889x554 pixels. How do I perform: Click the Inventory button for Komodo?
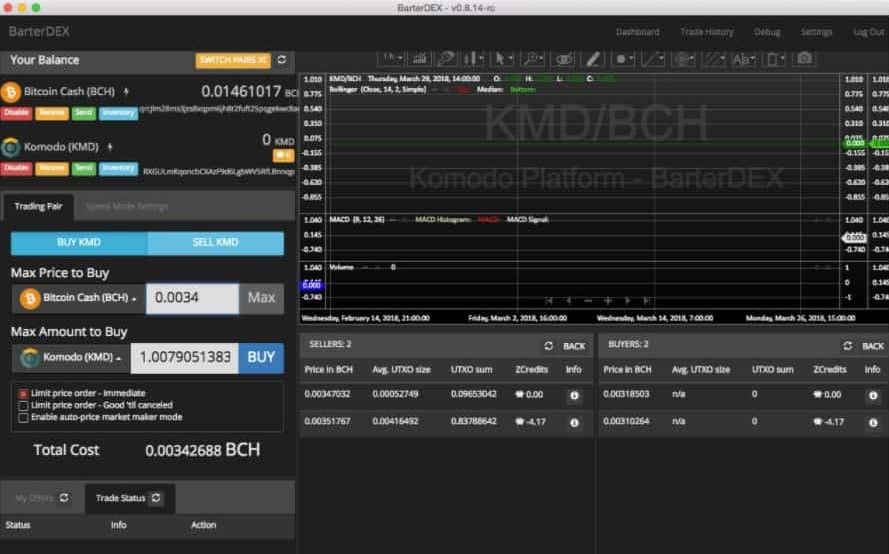pyautogui.click(x=118, y=168)
